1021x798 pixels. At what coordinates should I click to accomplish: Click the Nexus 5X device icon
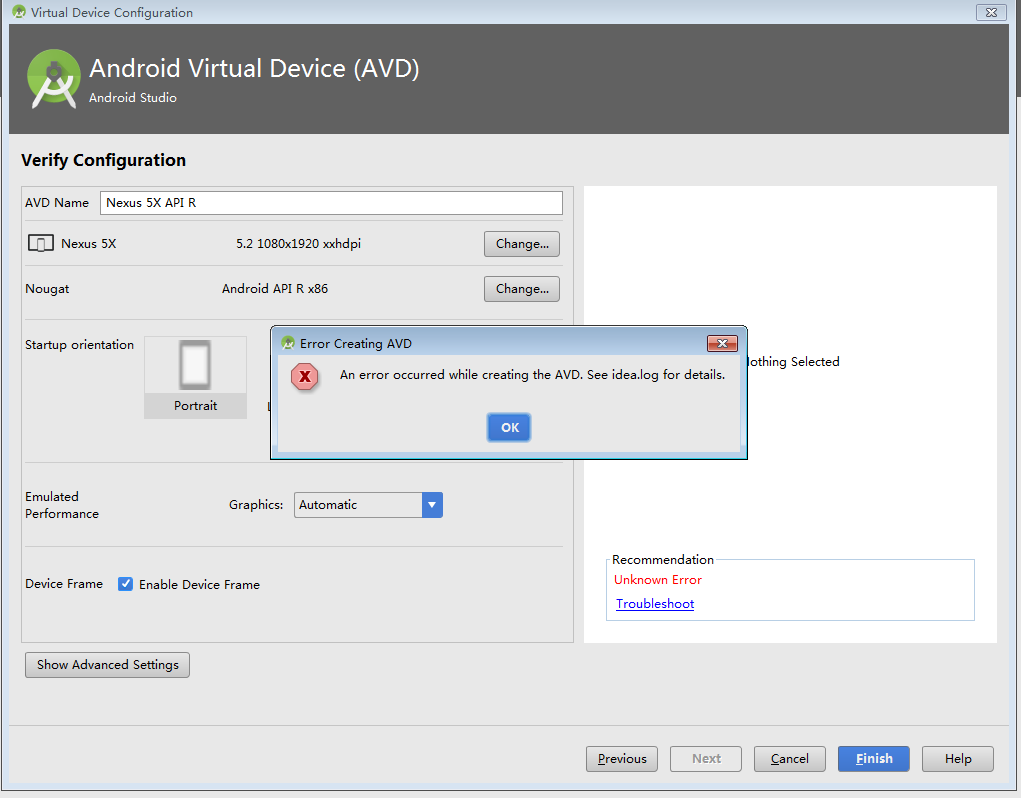(40, 243)
